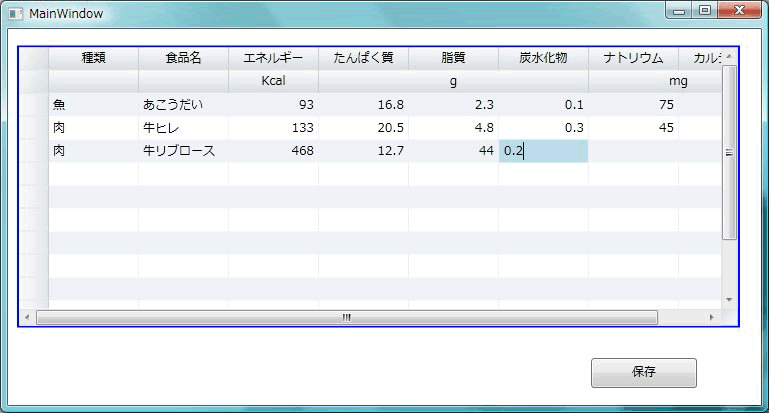This screenshot has width=769, height=413.
Task: Click the row header of the あこうだい row
Action: [34, 104]
